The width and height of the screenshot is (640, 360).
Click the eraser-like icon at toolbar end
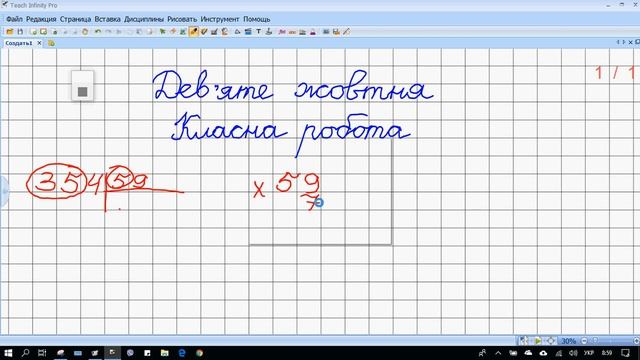click(x=347, y=31)
